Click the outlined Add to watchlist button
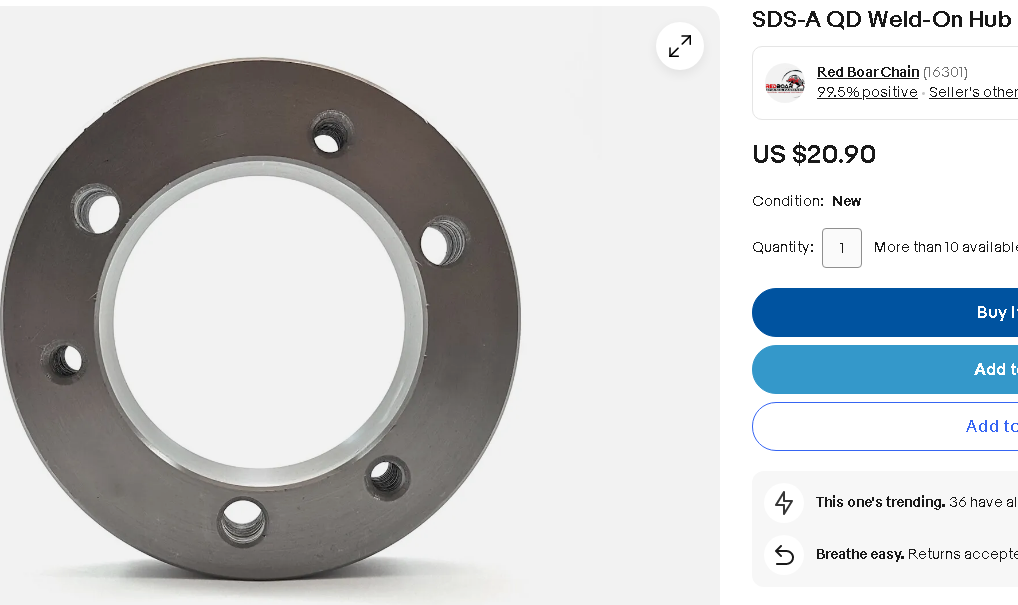Screen dimensions: 1018x605 tap(885, 426)
